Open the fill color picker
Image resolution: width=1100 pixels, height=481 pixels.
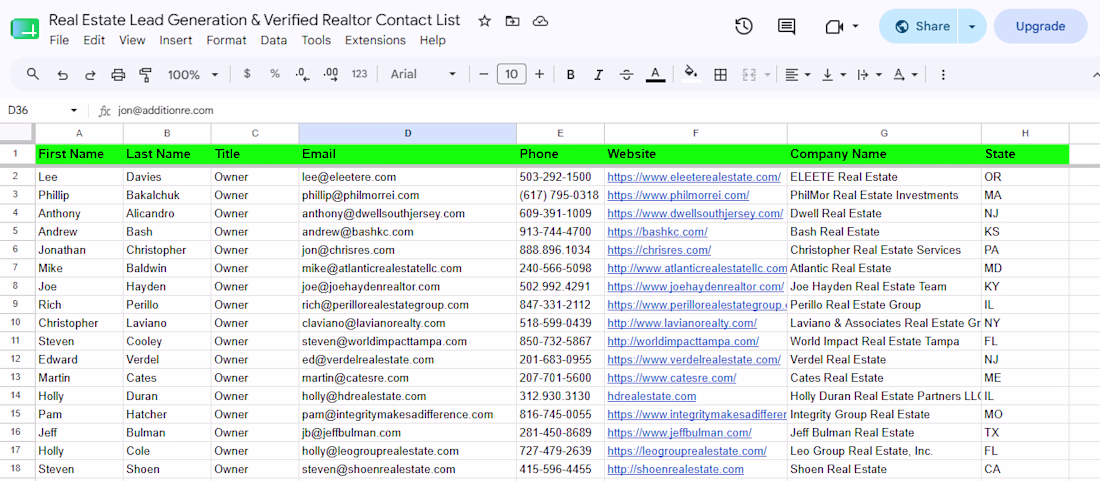[x=691, y=74]
